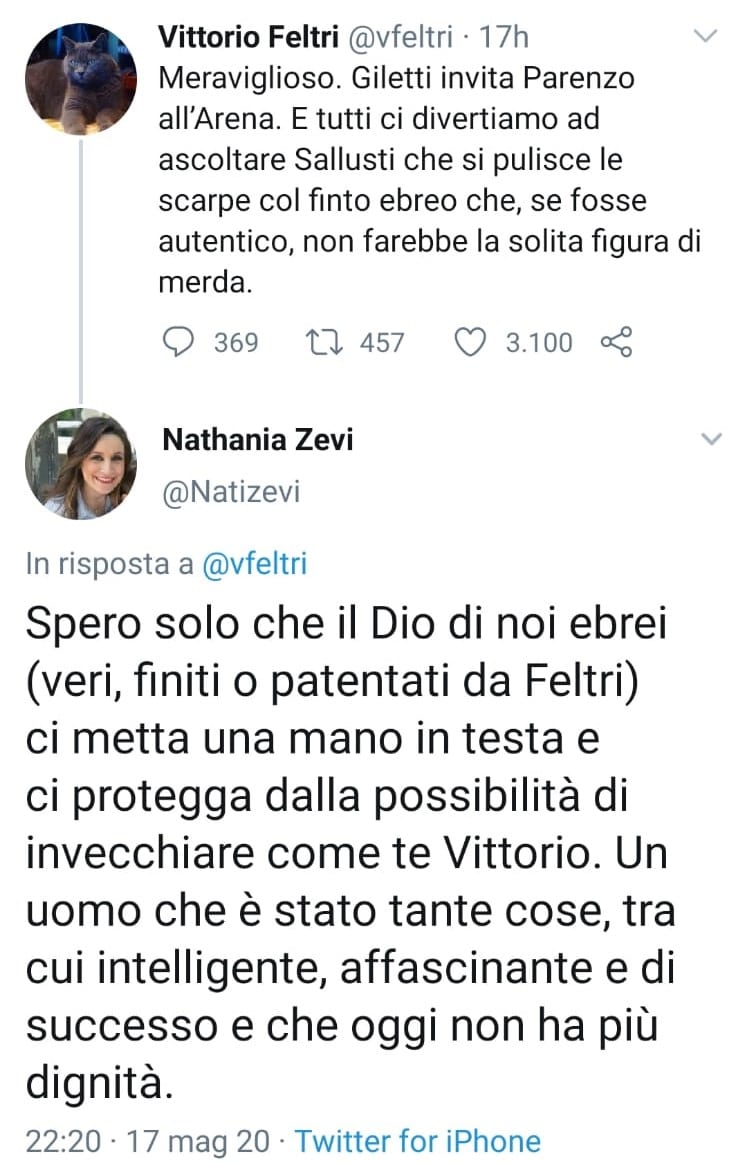Click the Twitter for iPhone source link

pos(417,1141)
